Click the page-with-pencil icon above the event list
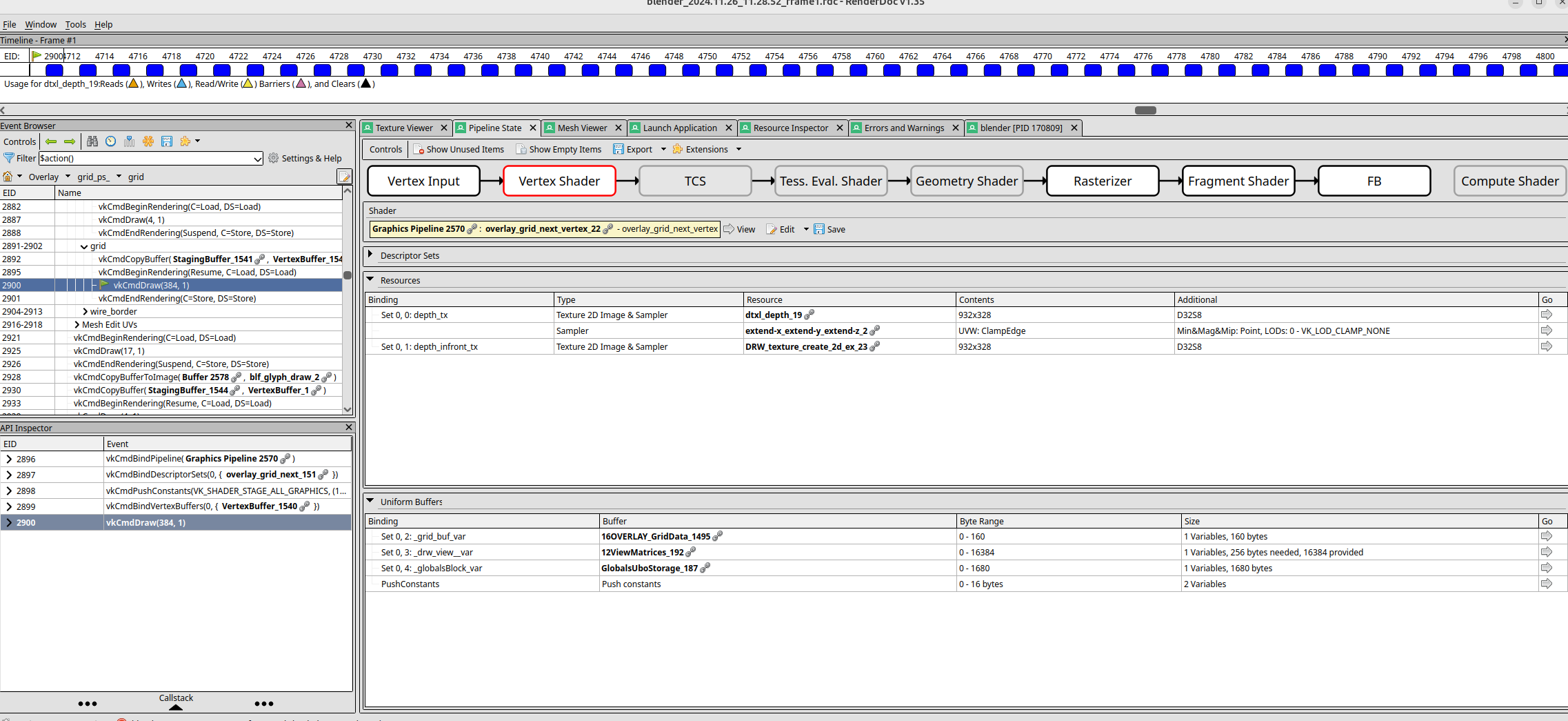This screenshot has width=1568, height=721. pyautogui.click(x=344, y=177)
